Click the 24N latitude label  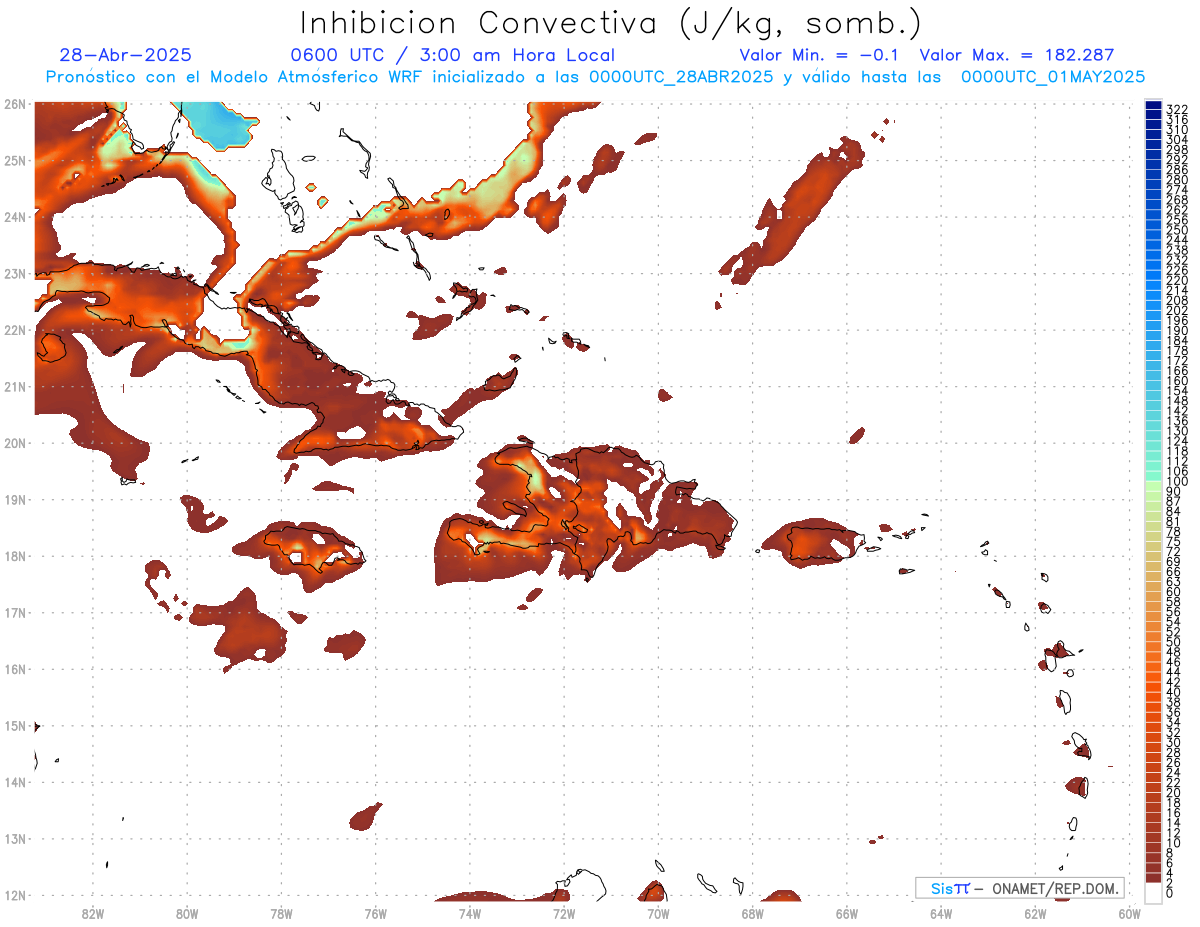coord(14,216)
